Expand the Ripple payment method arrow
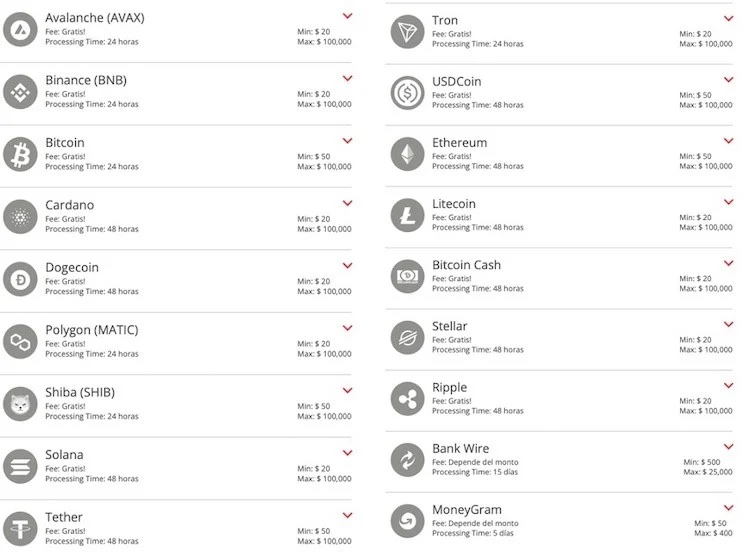 [728, 386]
